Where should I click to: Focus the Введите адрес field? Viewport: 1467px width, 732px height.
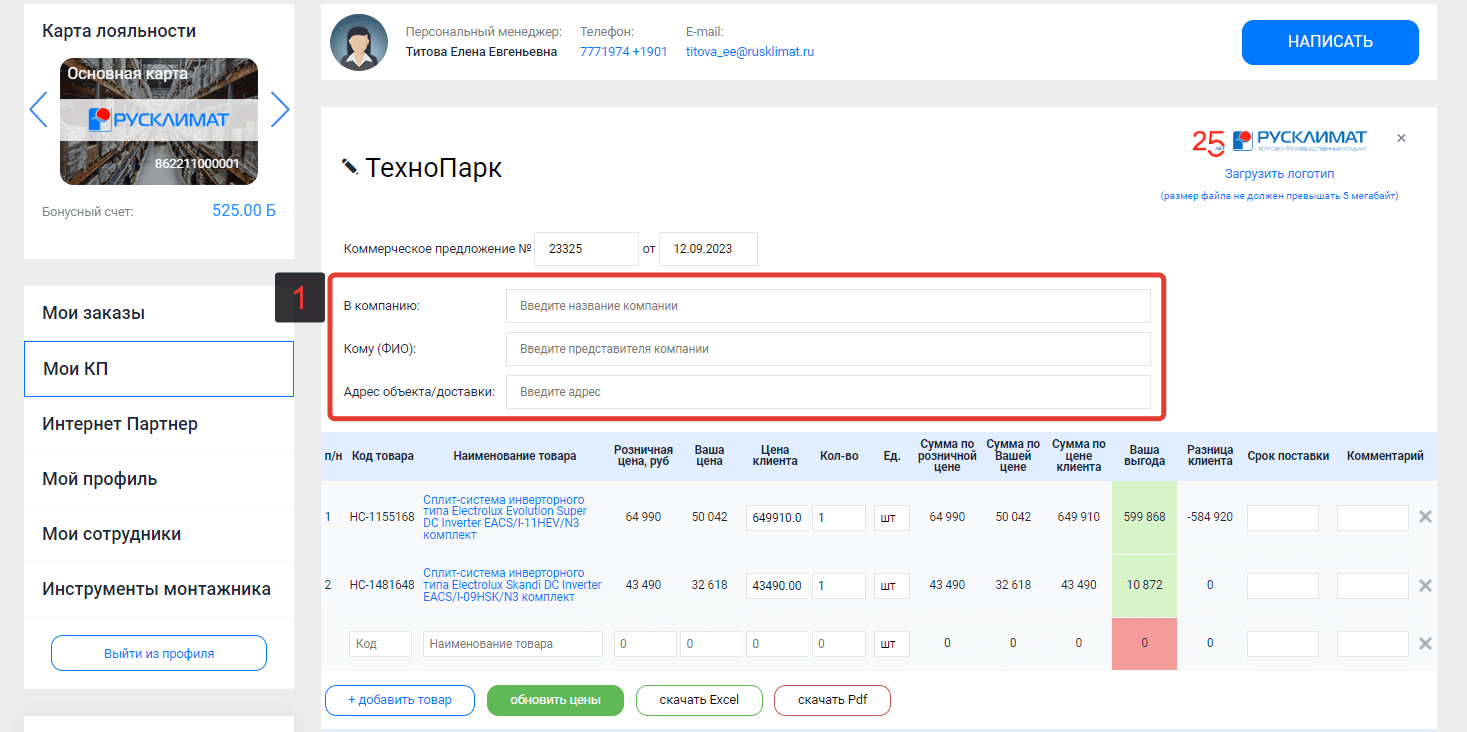click(x=828, y=392)
